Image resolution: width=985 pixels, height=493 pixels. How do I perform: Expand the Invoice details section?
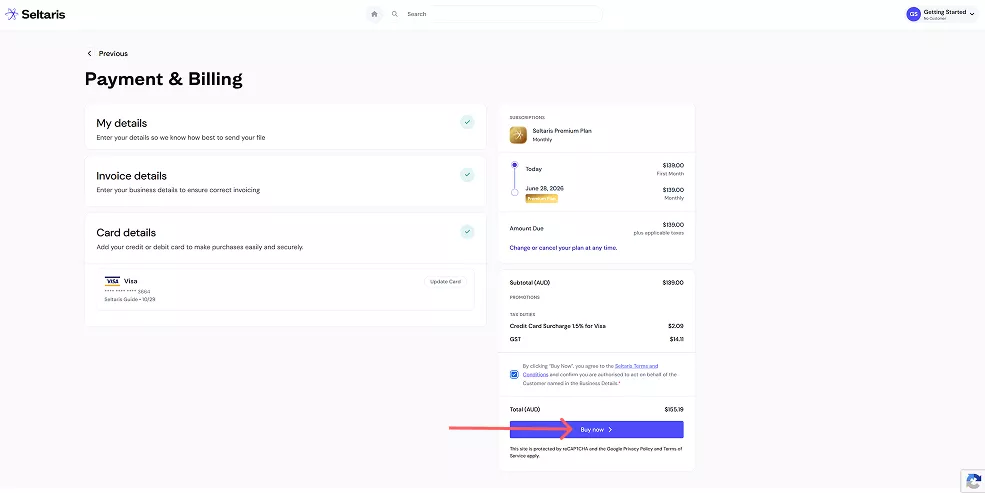(x=285, y=181)
